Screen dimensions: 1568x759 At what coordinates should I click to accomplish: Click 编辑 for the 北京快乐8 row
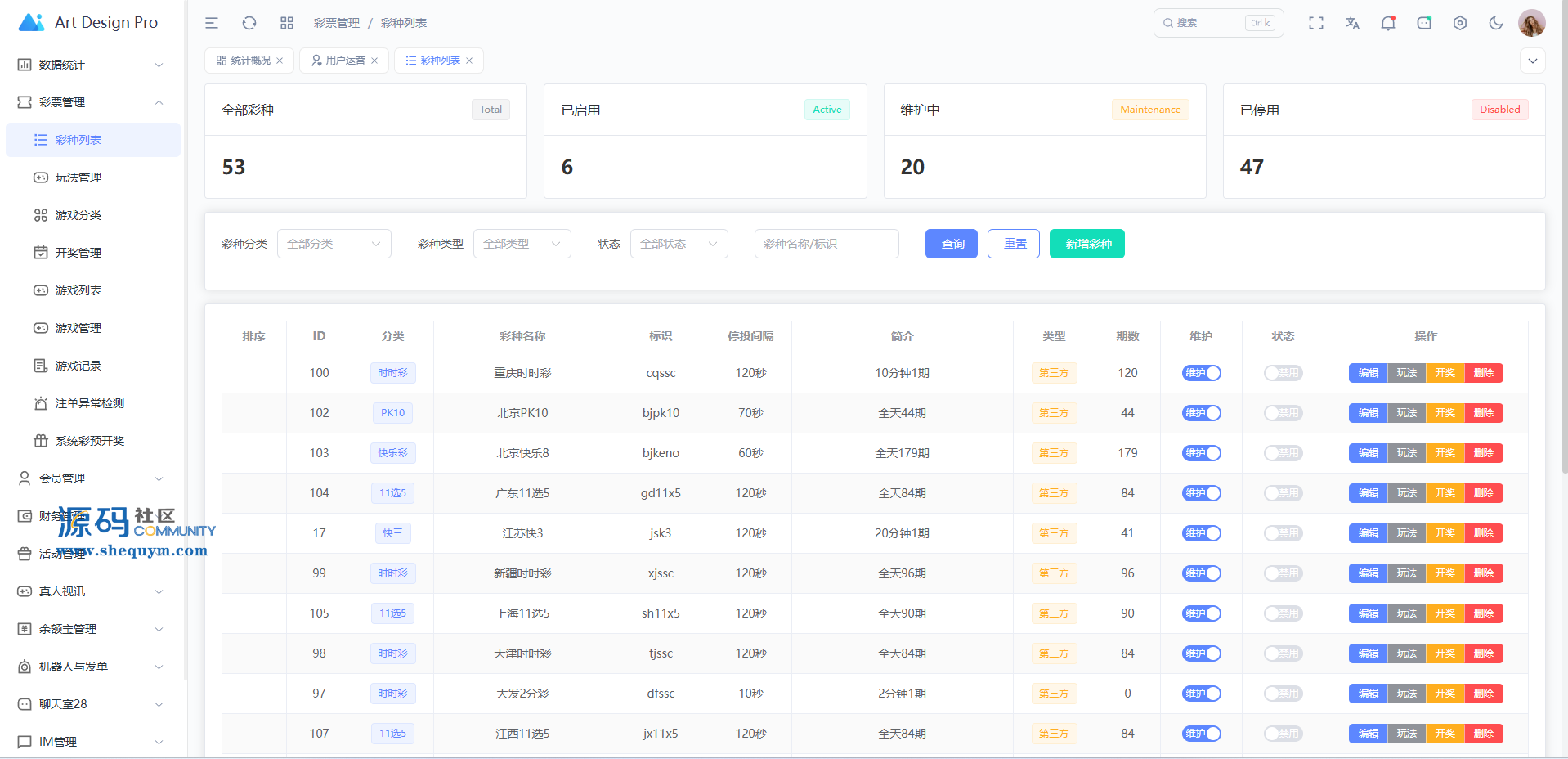(1368, 453)
